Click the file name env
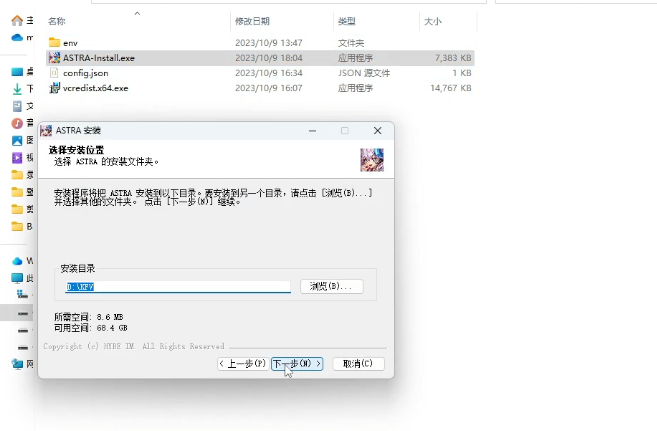The width and height of the screenshot is (657, 431). (x=70, y=43)
